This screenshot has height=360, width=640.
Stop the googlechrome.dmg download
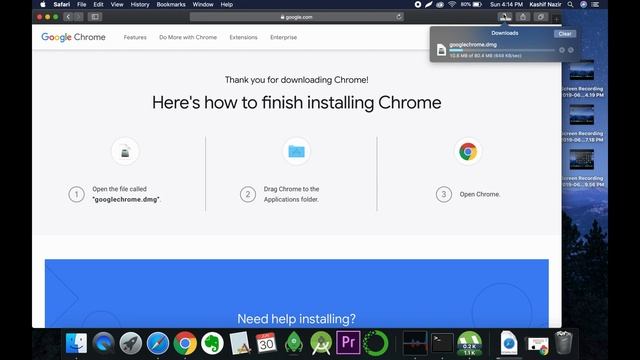[x=562, y=50]
